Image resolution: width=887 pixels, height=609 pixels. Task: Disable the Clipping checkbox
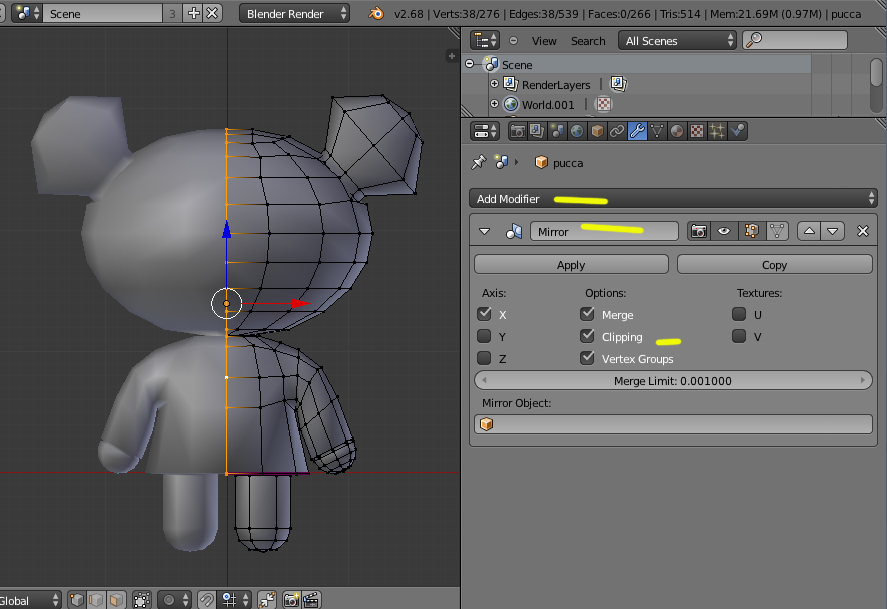coord(588,337)
